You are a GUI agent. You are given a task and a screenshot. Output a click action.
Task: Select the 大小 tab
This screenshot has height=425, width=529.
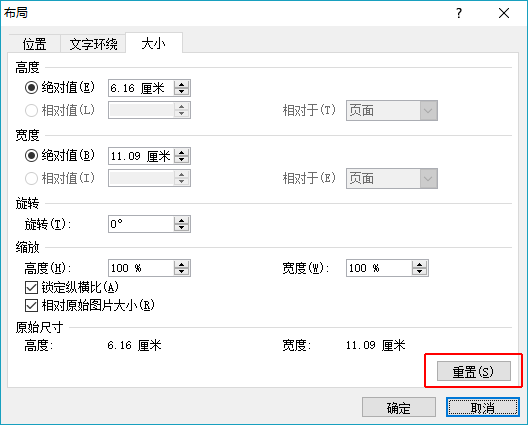tap(154, 43)
